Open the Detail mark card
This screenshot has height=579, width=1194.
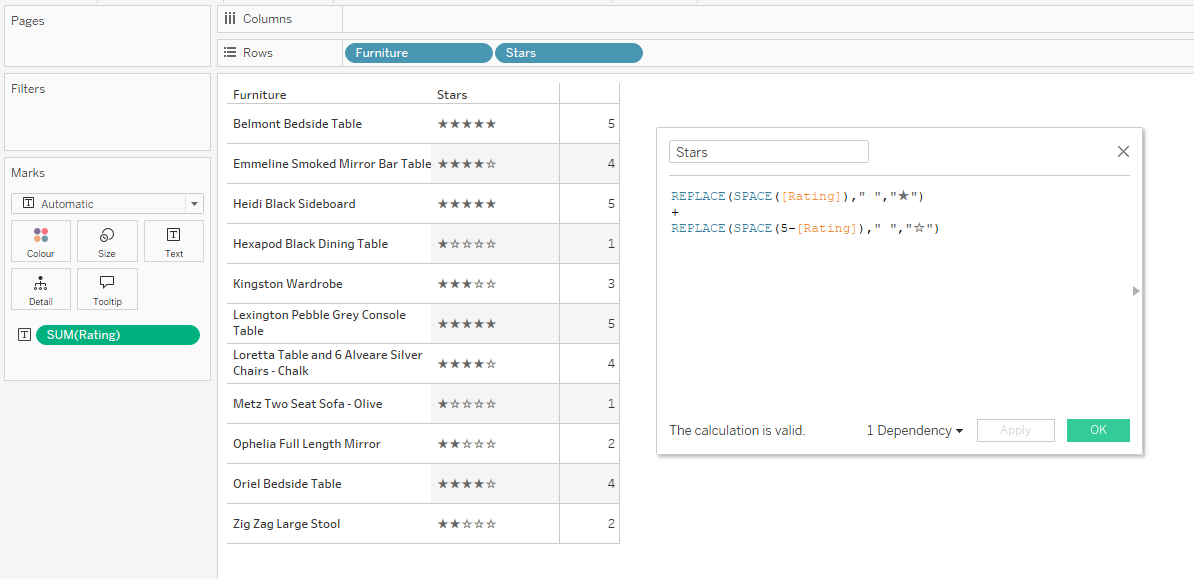point(41,289)
